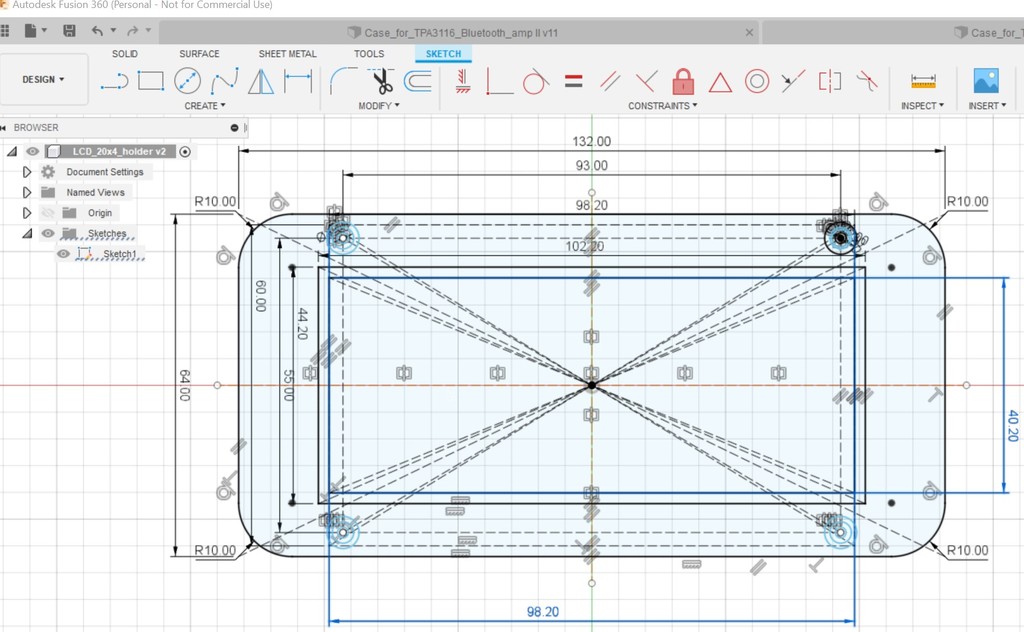Activate the Trim scissors tool
The image size is (1024, 632).
point(383,81)
